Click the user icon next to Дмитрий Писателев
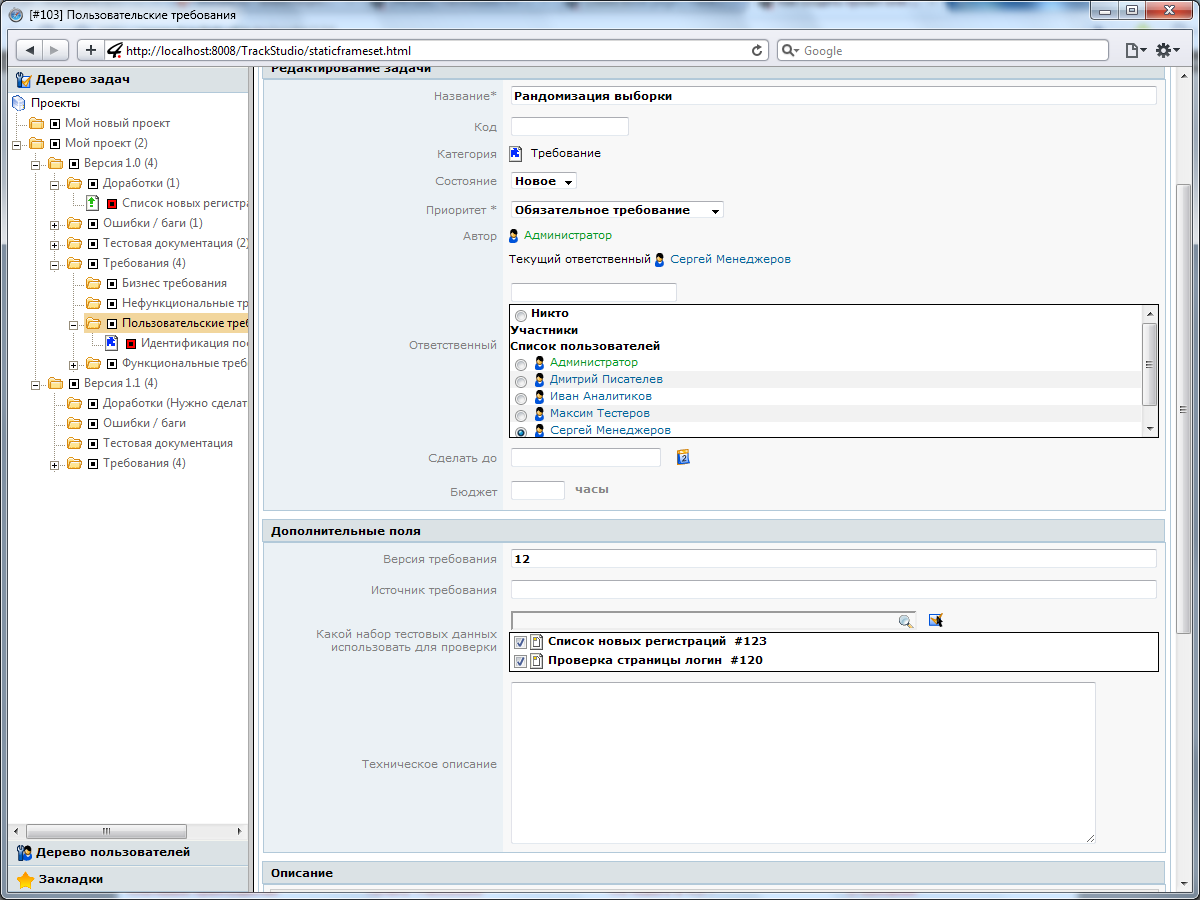 point(540,380)
